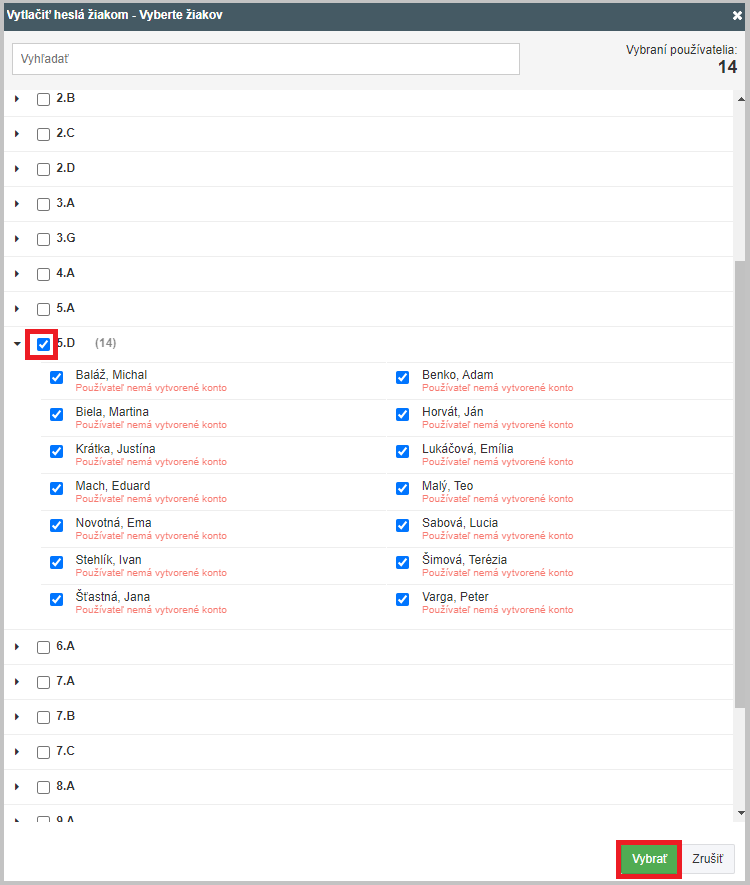
Task: Deselect student Baláž, Michal
Action: (57, 378)
